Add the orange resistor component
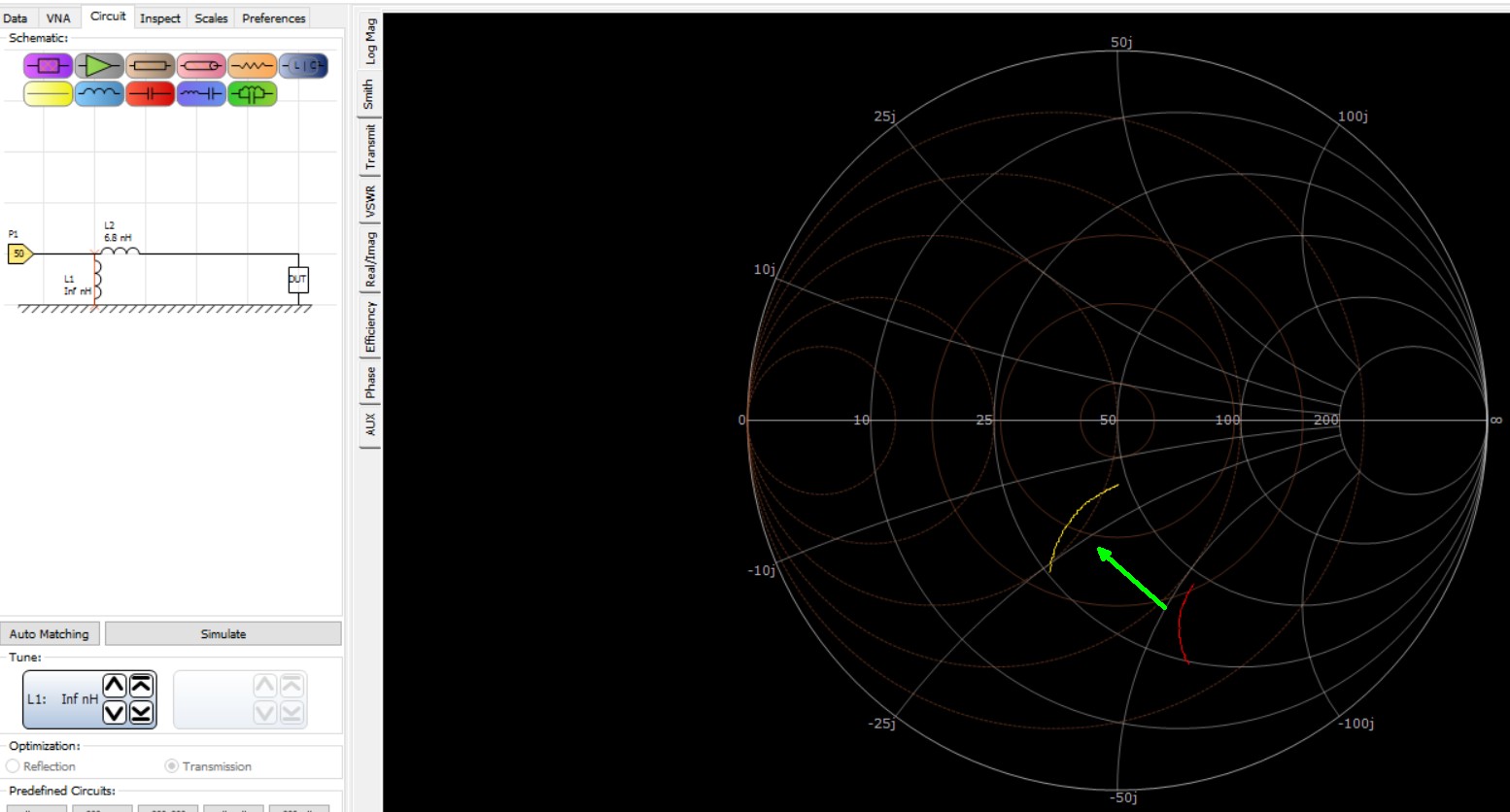Viewport: 1510px width, 812px height. [252, 66]
